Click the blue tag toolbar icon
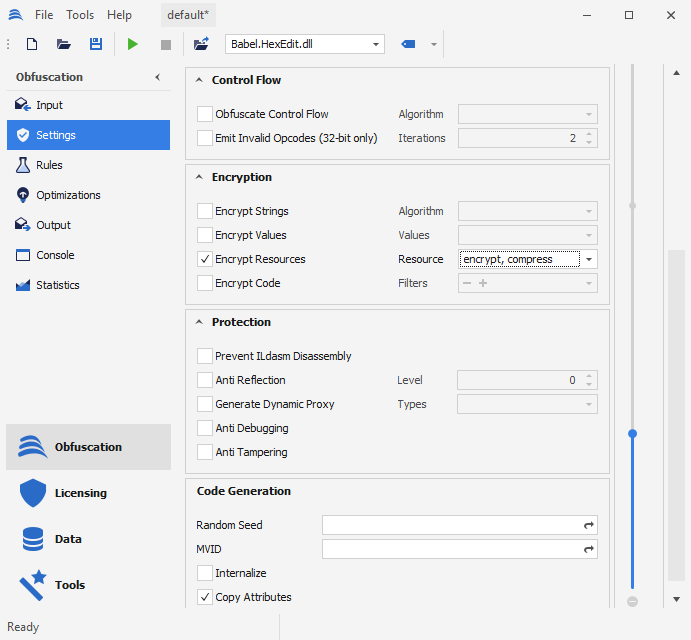The image size is (691, 640). point(408,44)
